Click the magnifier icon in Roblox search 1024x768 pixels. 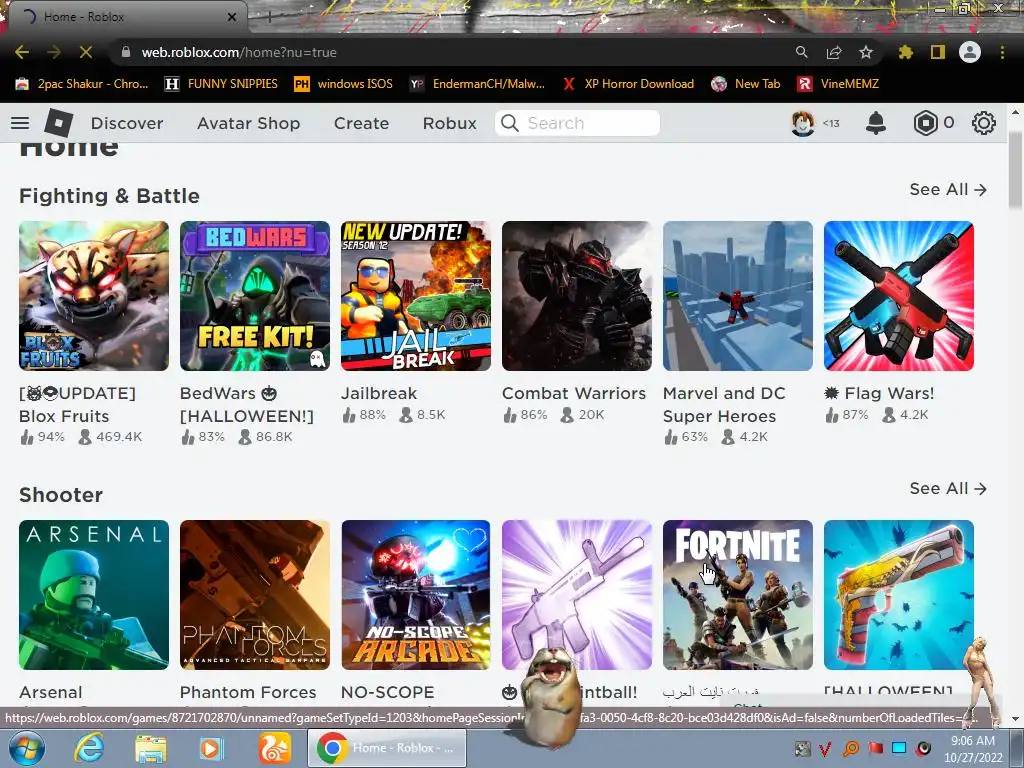[x=510, y=123]
